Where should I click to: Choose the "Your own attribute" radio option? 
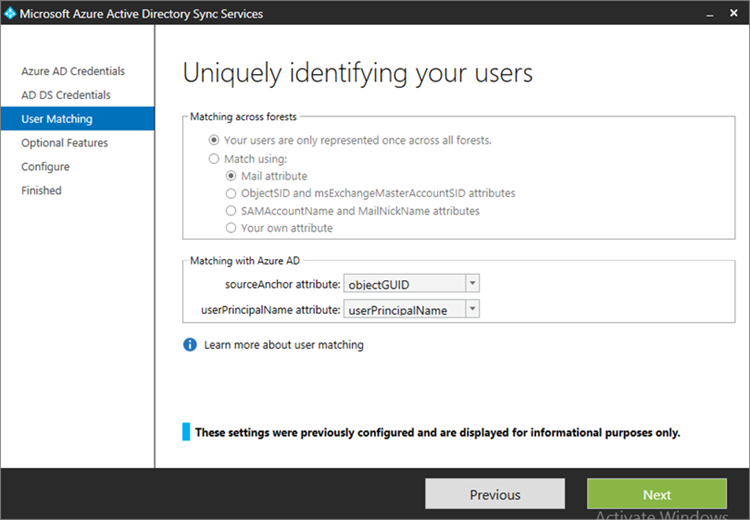[231, 228]
